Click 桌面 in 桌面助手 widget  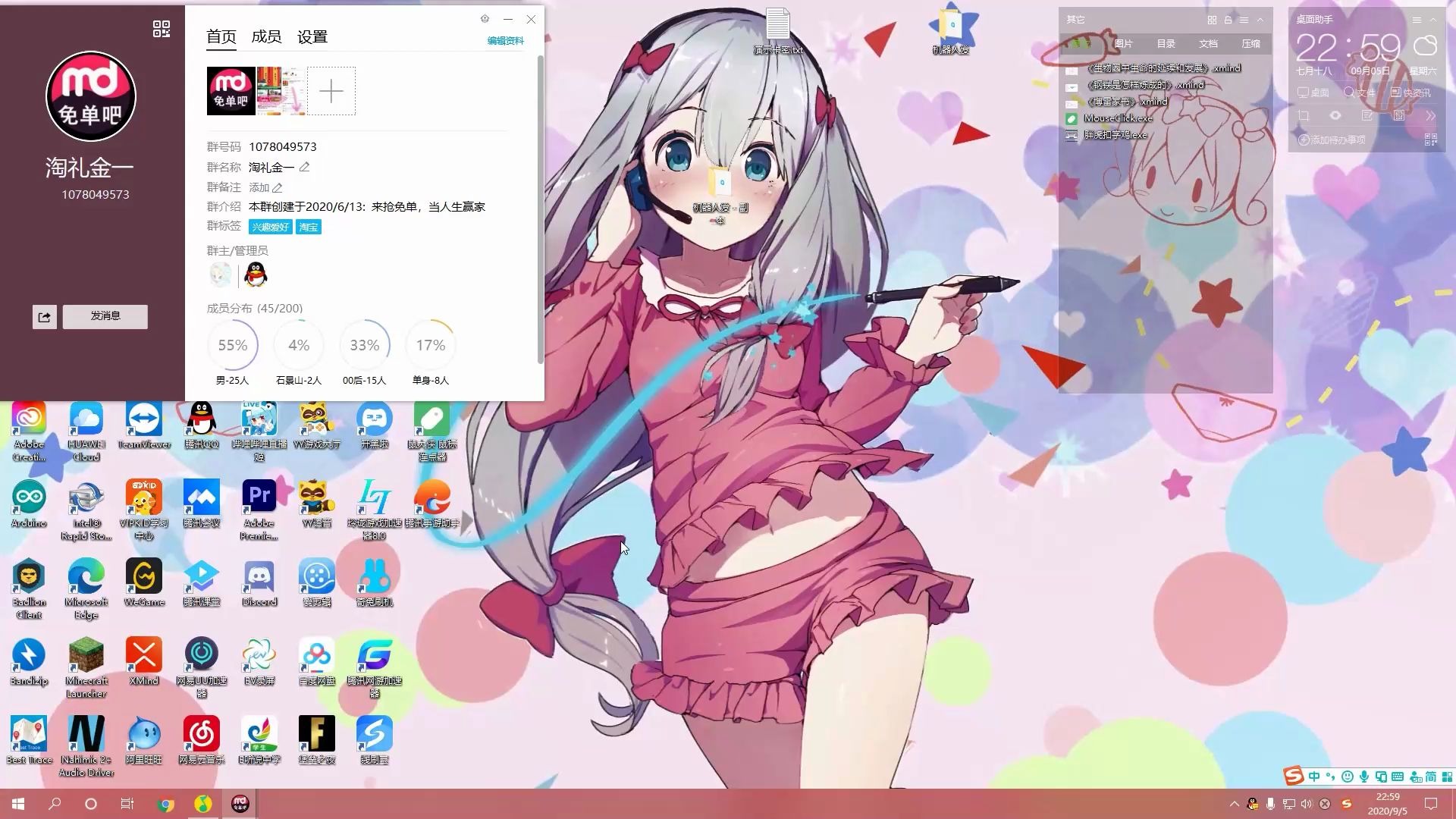click(1313, 93)
